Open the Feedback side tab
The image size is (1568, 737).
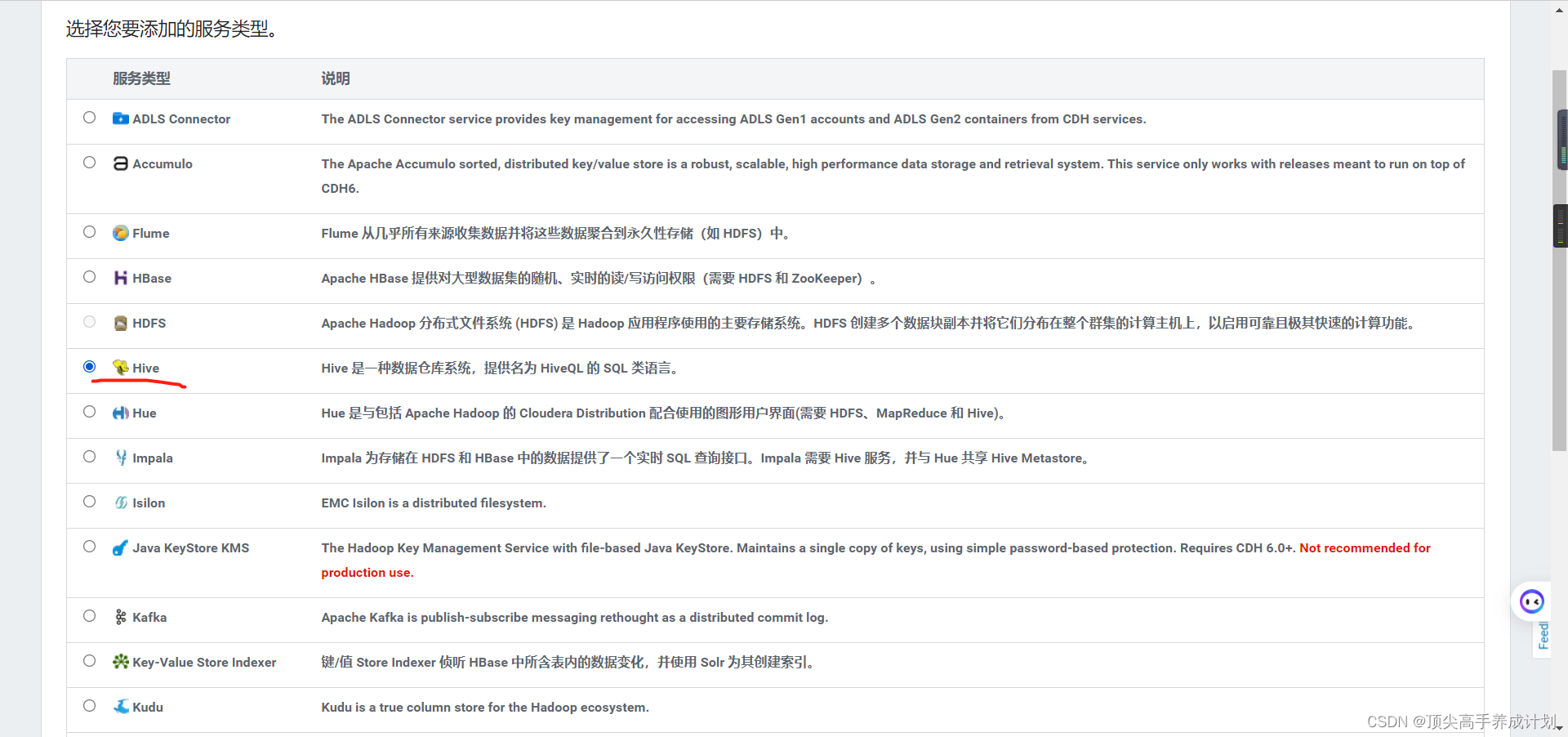click(1543, 636)
